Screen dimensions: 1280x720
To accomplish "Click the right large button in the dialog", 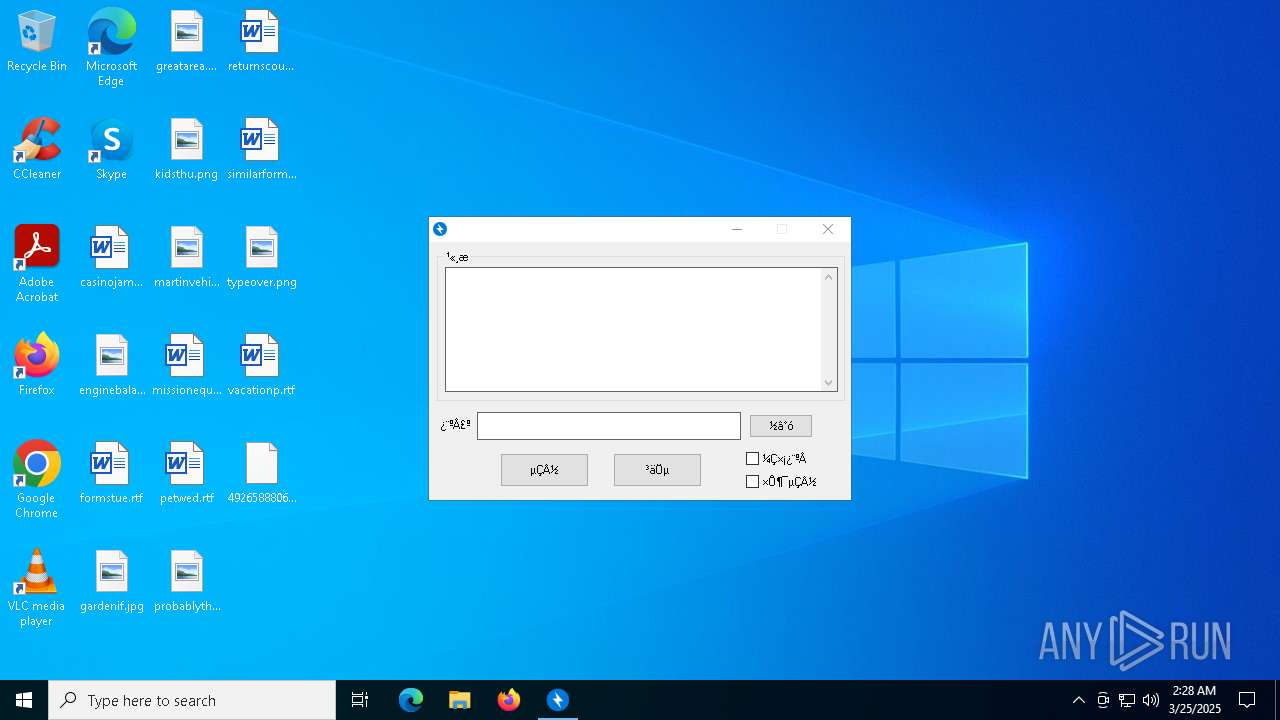I will pos(657,470).
